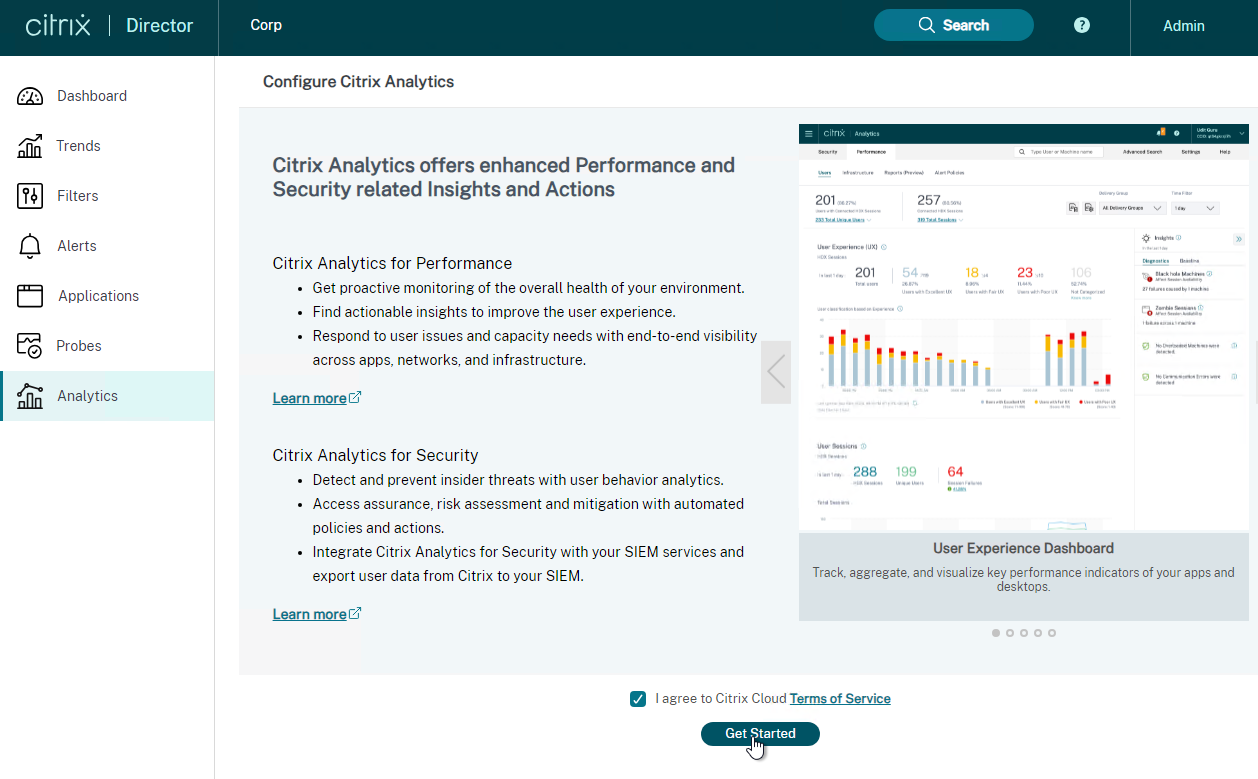Click the User Experience Dashboard caption
Image resolution: width=1258 pixels, height=779 pixels.
[1023, 548]
